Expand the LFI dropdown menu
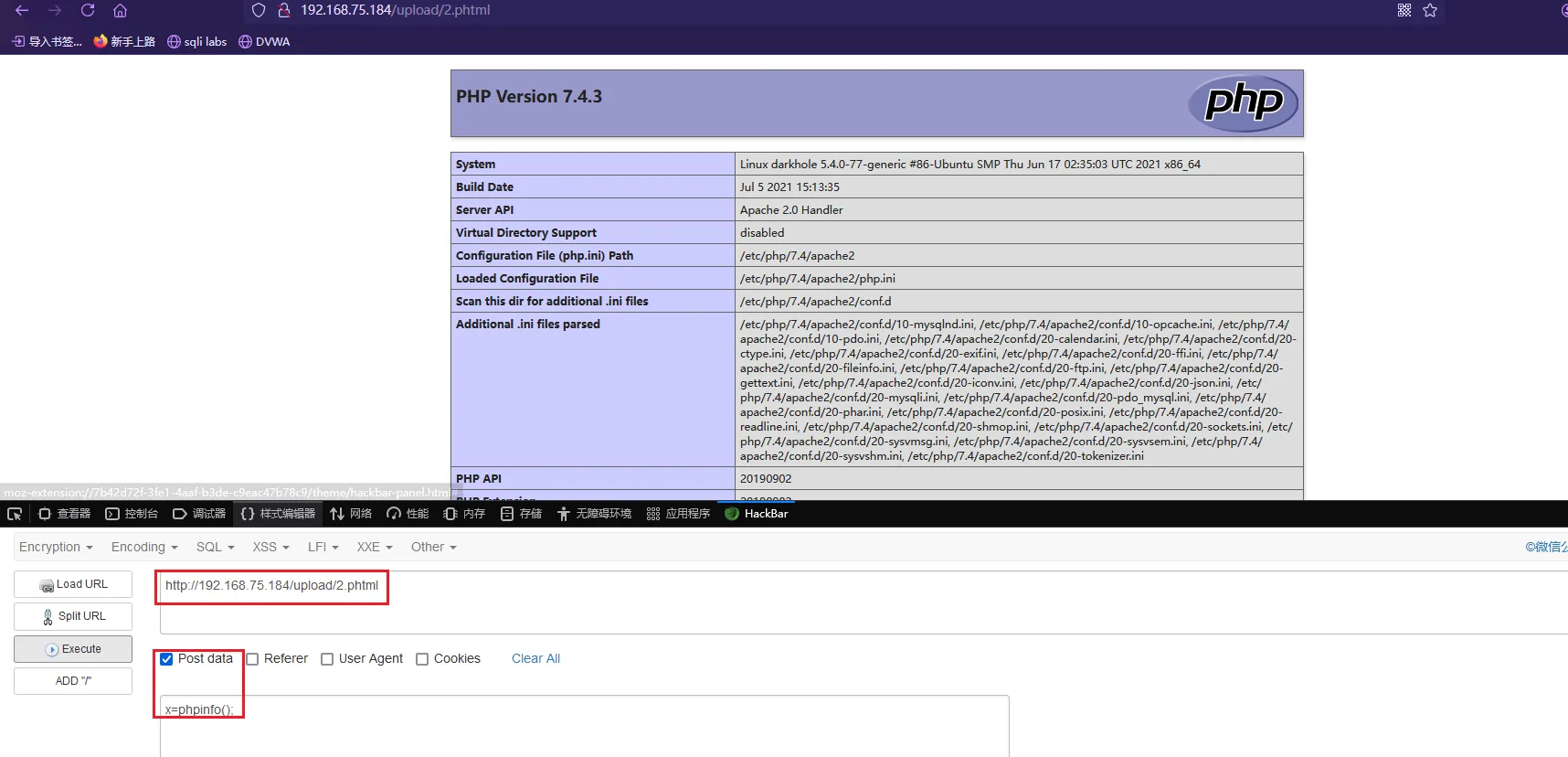This screenshot has height=757, width=1568. [323, 547]
